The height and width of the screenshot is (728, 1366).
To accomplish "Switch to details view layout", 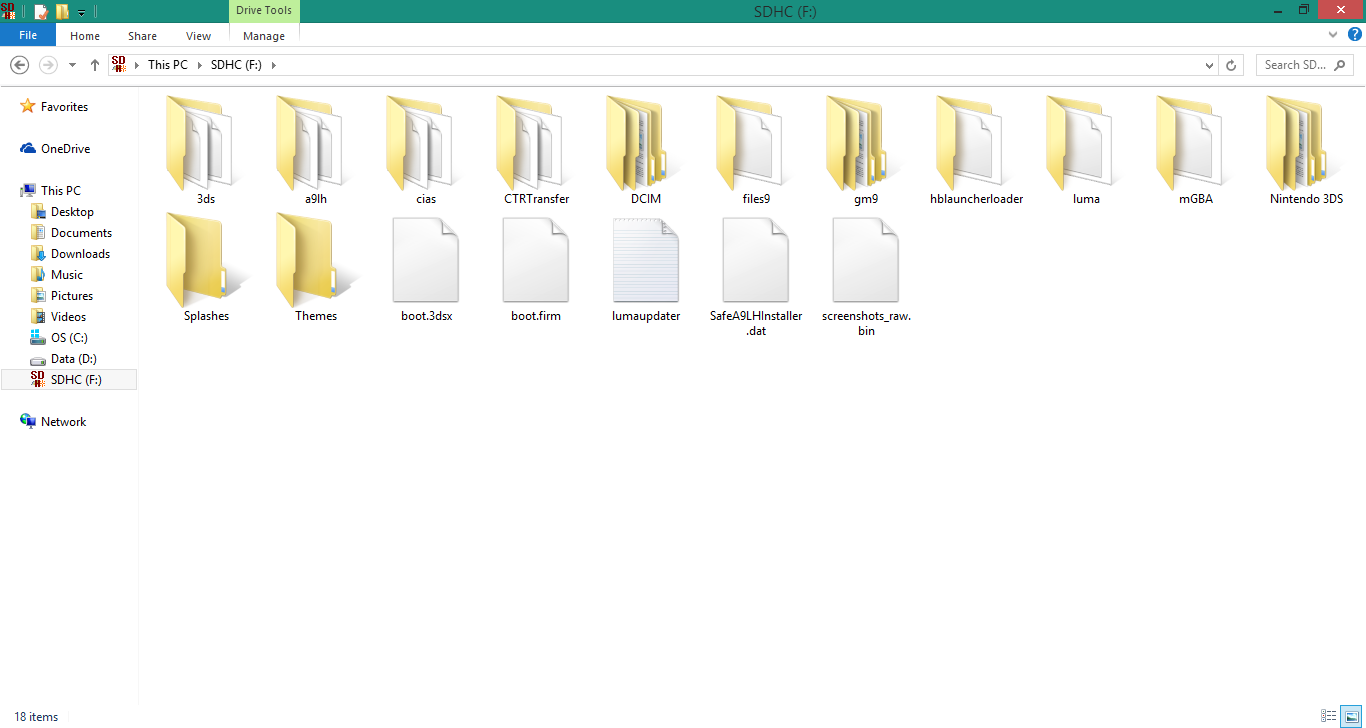I will 1329,716.
